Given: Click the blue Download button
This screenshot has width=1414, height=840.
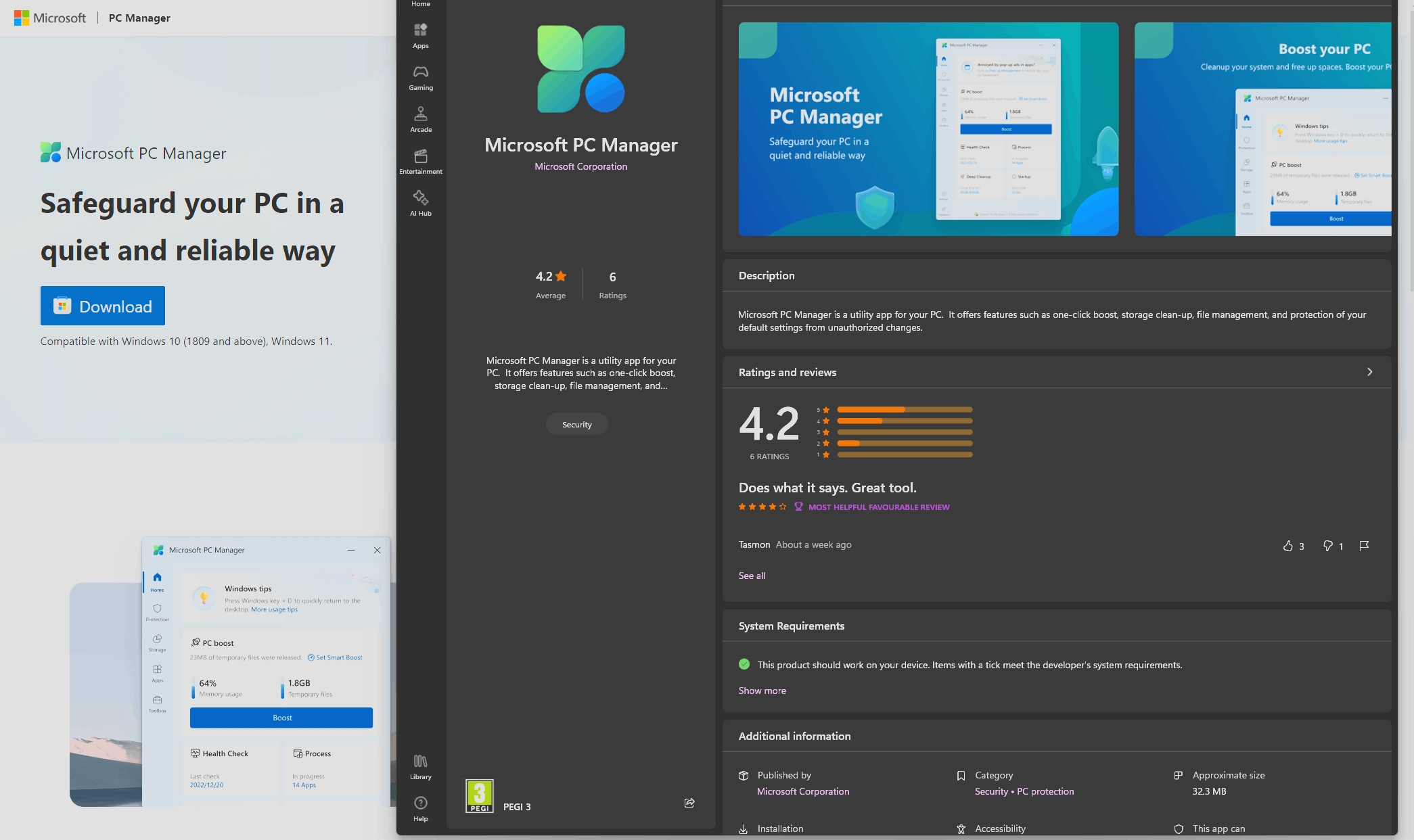Looking at the screenshot, I should (x=103, y=306).
